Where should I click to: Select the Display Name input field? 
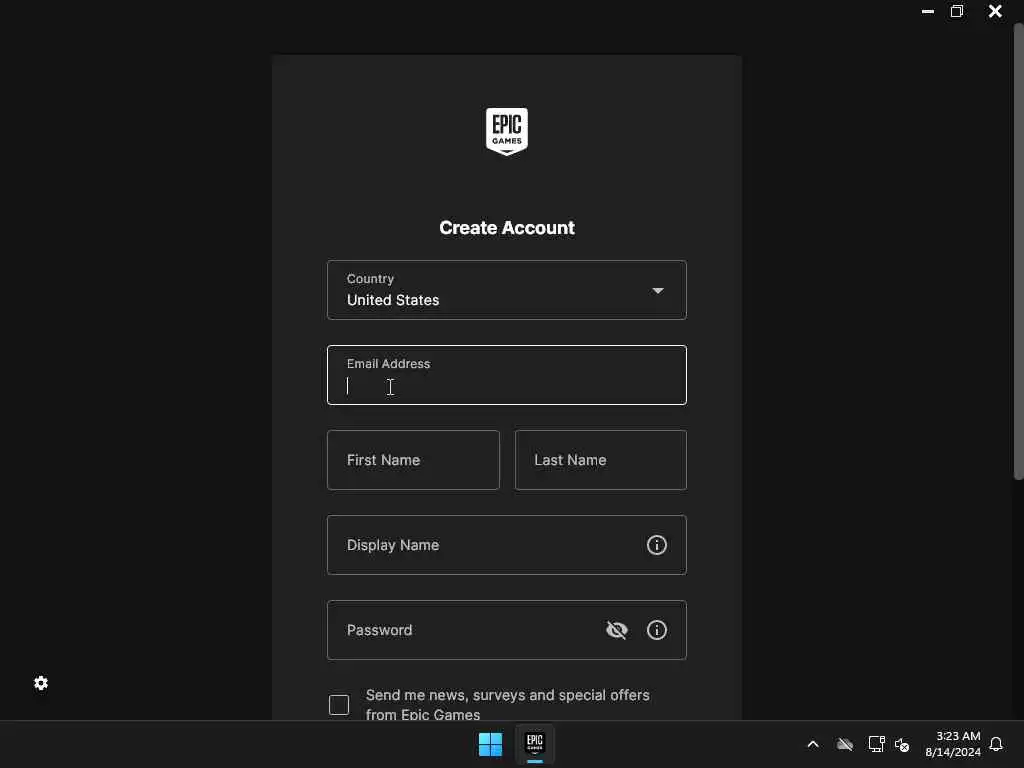tap(507, 545)
